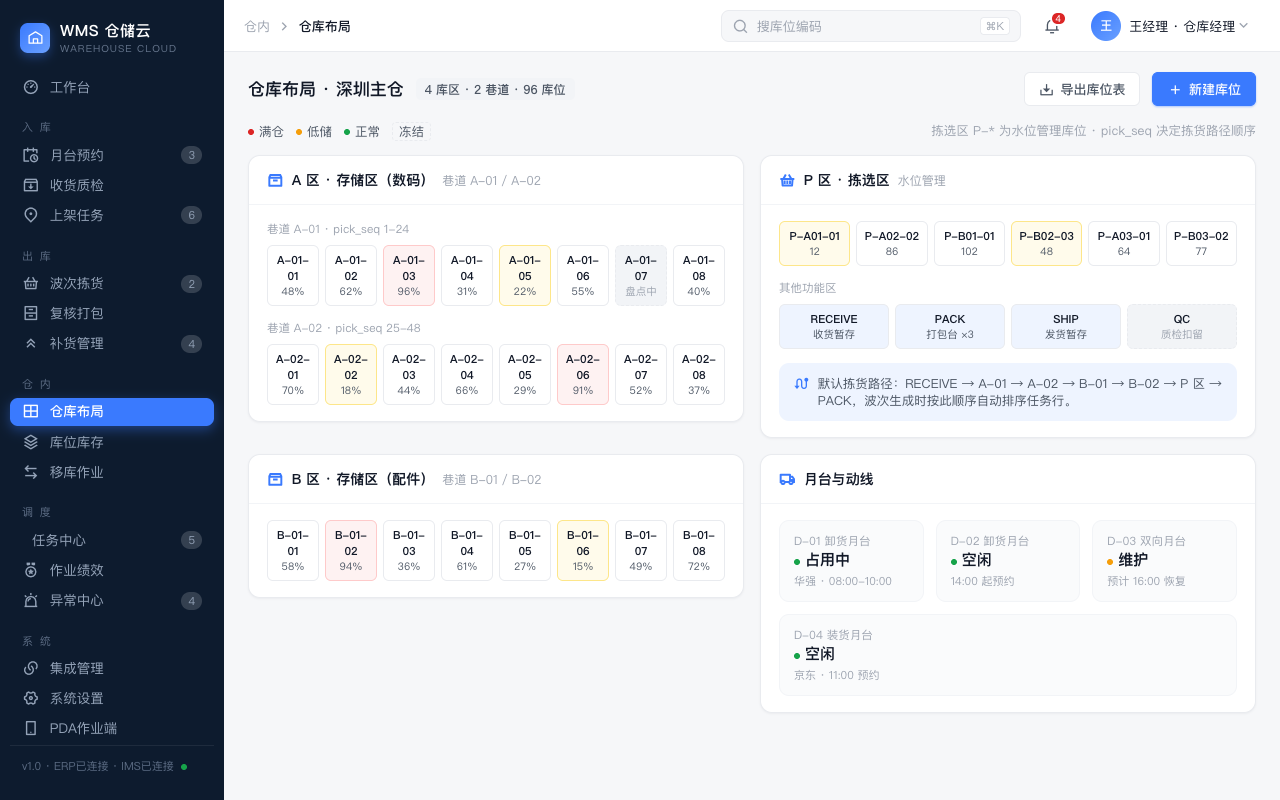Open the notification bell icon
Viewport: 1280px width, 800px height.
1052,26
